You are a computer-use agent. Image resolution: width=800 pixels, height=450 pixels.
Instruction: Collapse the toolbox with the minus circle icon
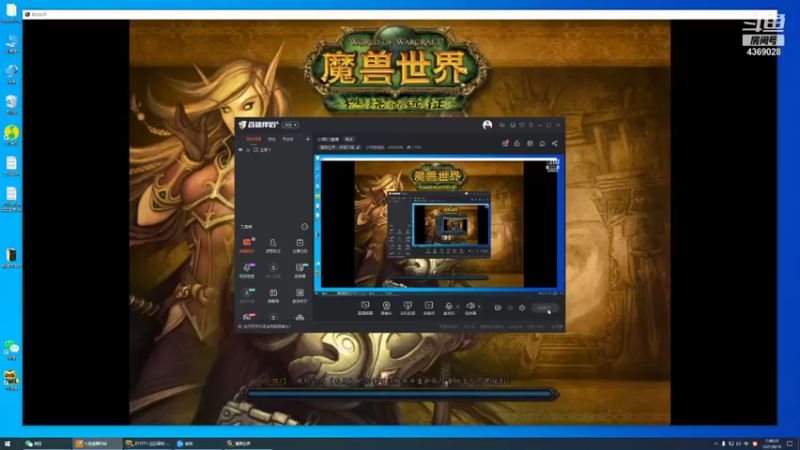[305, 227]
